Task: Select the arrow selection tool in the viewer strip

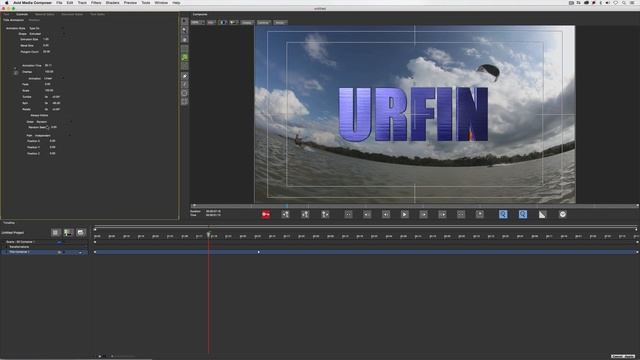Action: click(x=184, y=21)
